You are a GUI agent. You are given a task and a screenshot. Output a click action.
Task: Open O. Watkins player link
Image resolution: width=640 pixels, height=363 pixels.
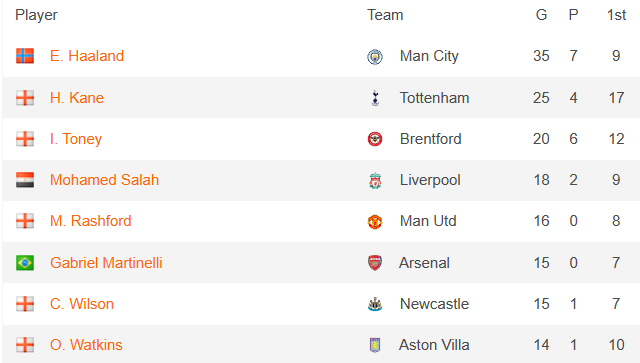(86, 345)
